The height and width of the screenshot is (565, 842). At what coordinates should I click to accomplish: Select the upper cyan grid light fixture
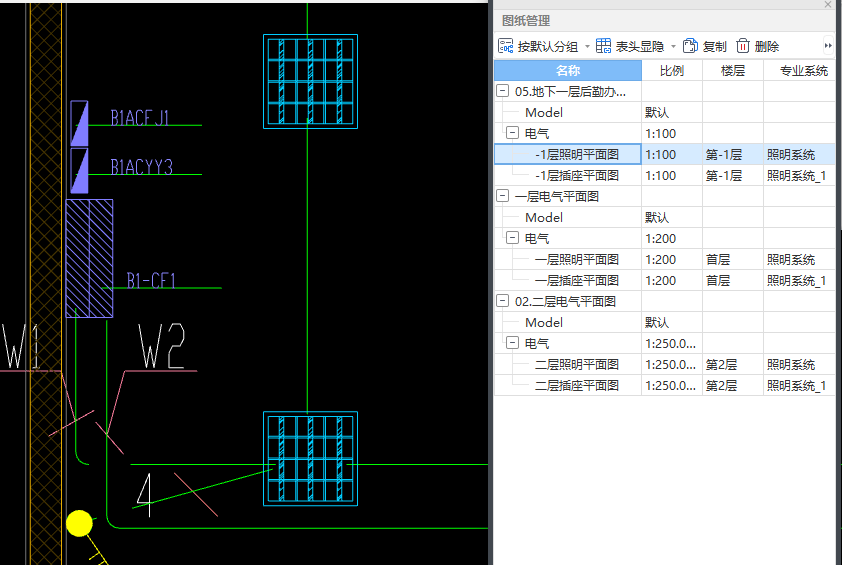[x=310, y=82]
